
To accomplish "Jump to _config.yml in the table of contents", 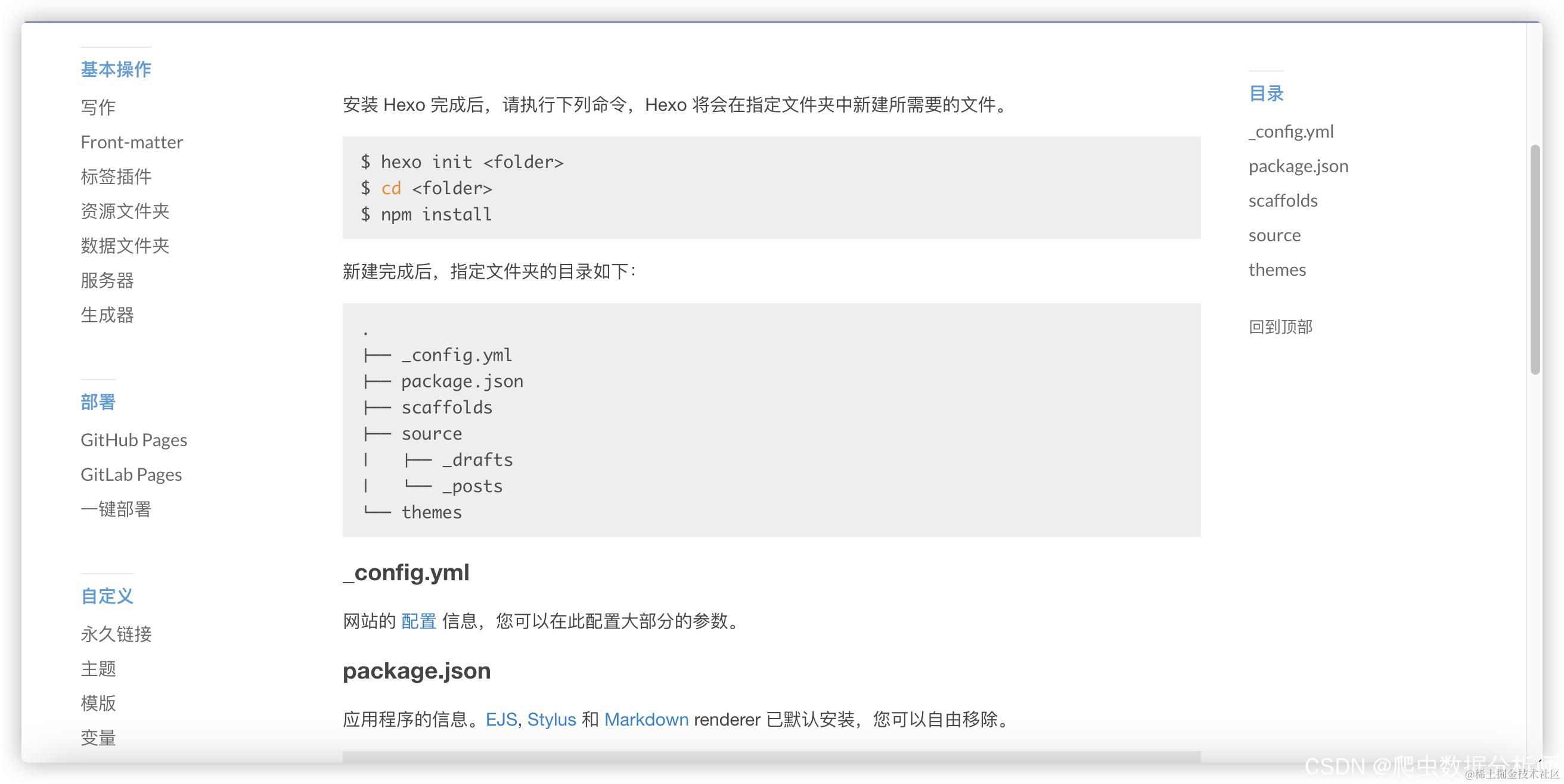I will 1291,132.
